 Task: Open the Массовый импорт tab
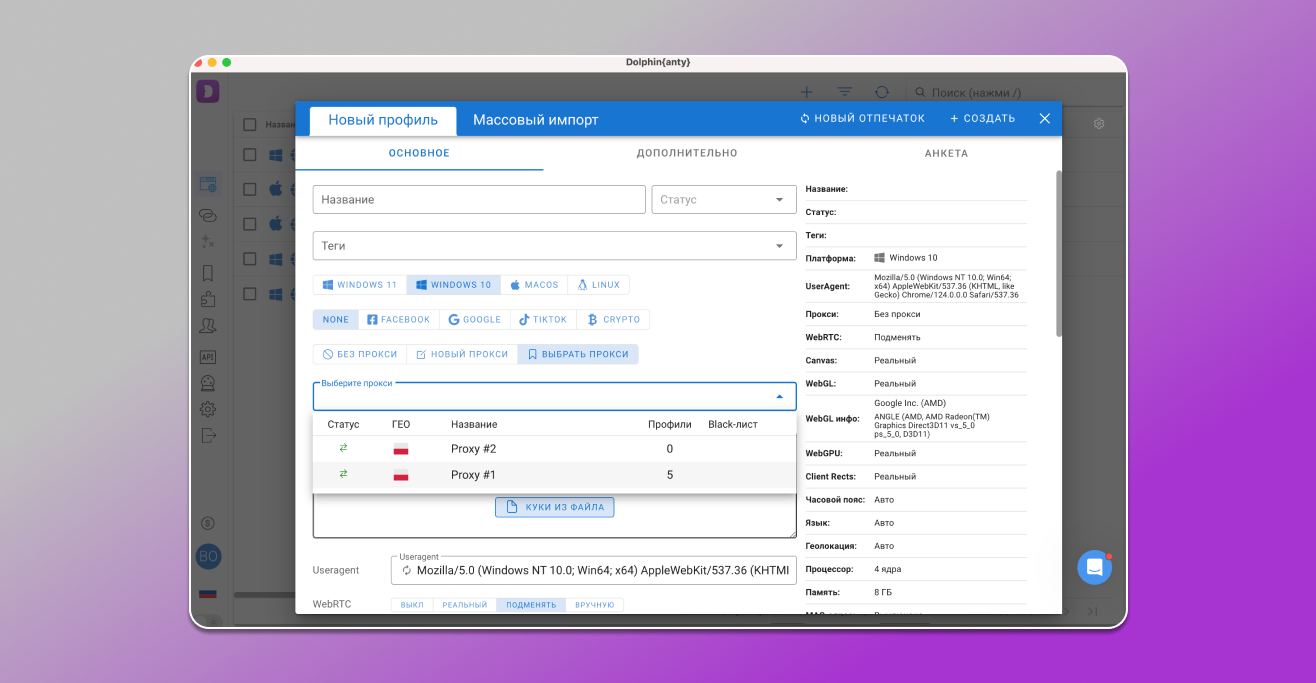click(x=535, y=120)
